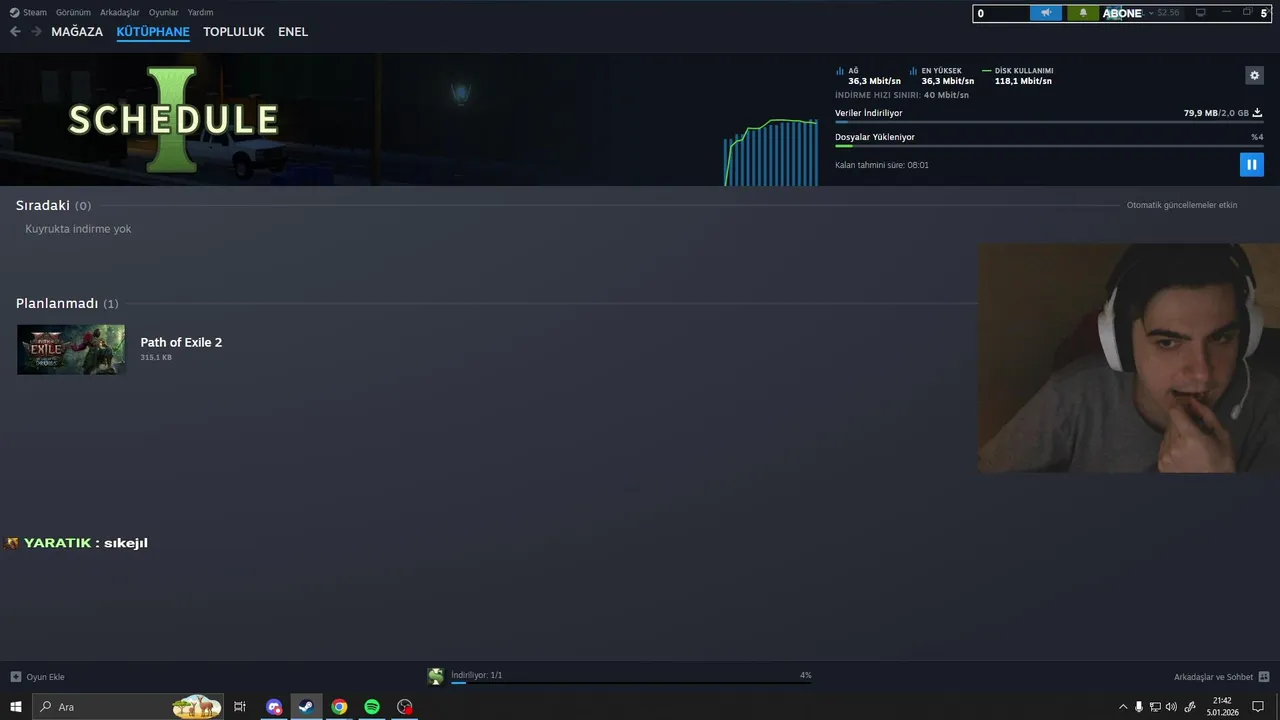Click the Veriler İndiriliyor progress bar
1280x720 pixels.
pos(1049,122)
